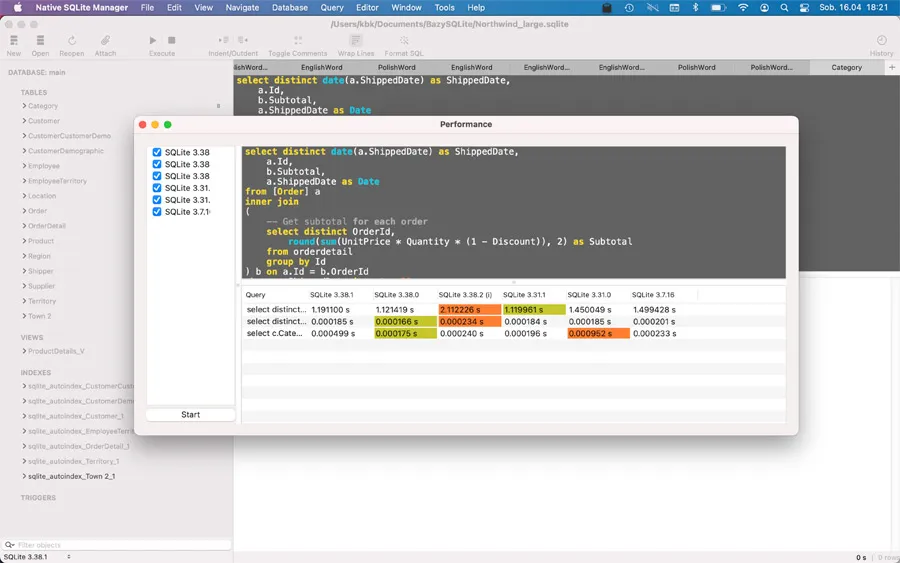
Task: Click the Toggle Comments toolbar icon
Action: click(297, 41)
